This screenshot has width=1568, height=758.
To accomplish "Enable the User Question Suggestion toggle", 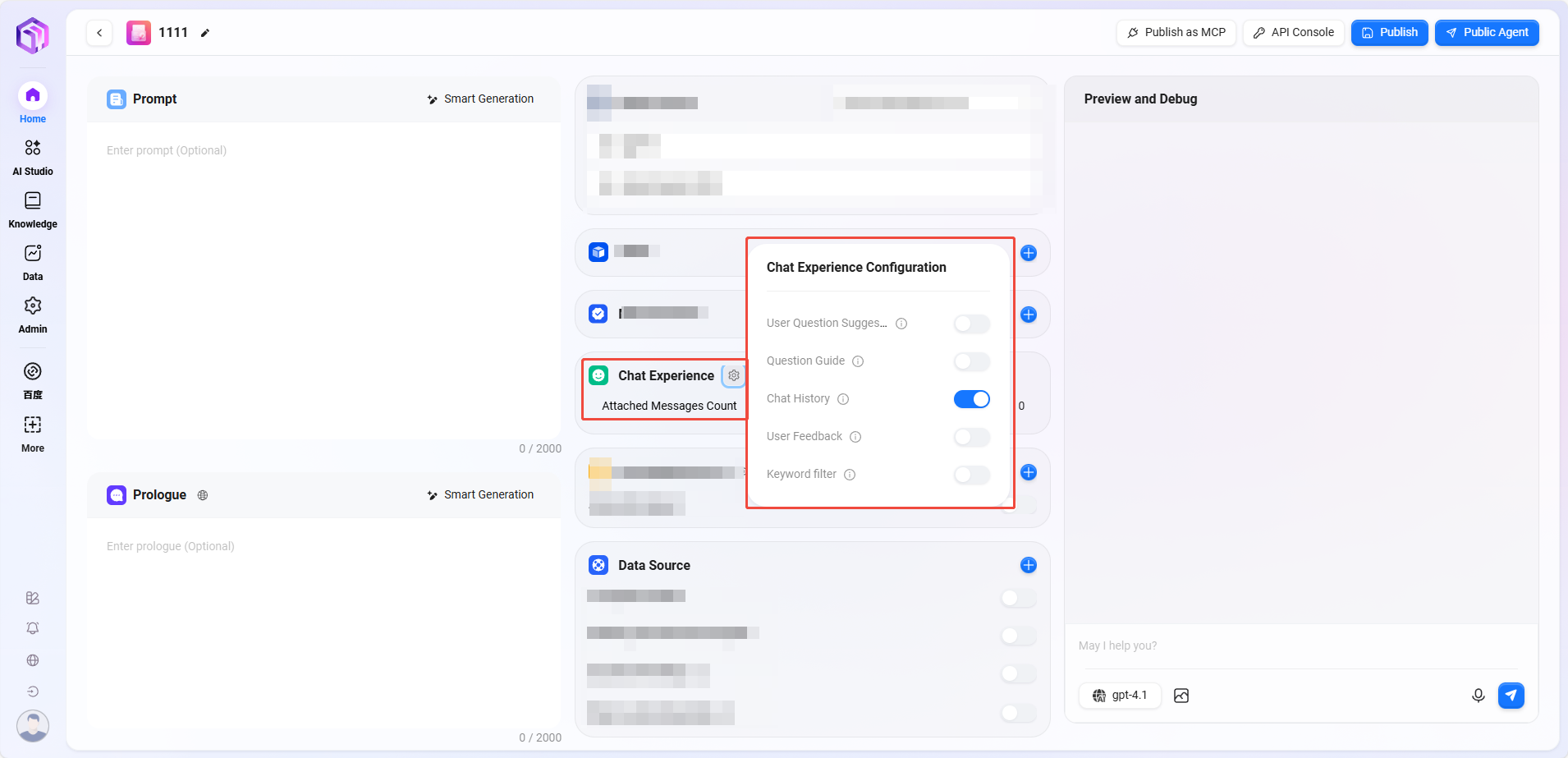I will pyautogui.click(x=971, y=324).
